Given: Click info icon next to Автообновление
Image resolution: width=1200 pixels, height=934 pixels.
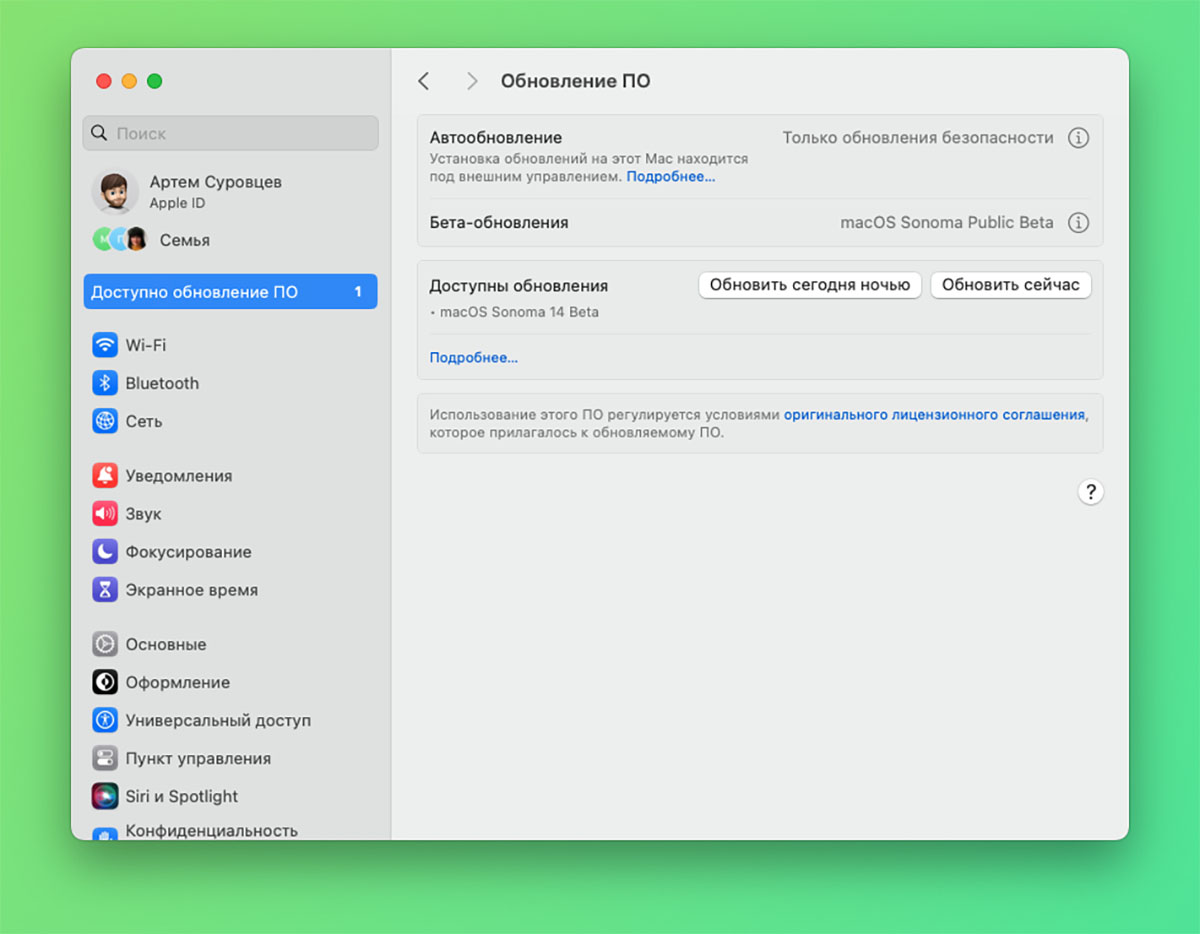Looking at the screenshot, I should click(1078, 138).
